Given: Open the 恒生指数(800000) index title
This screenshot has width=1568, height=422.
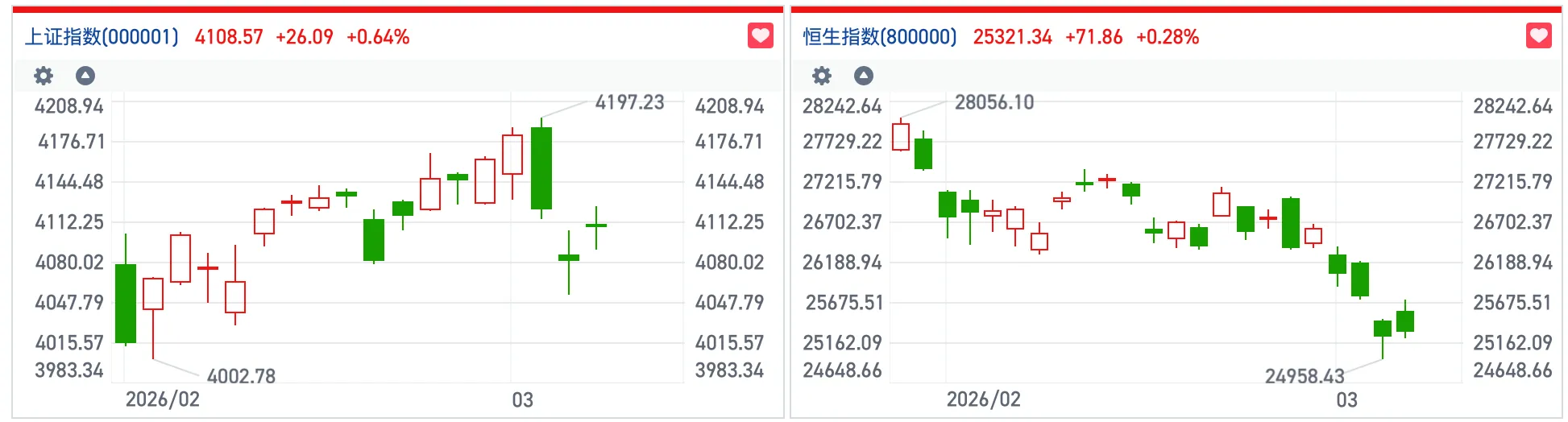Looking at the screenshot, I should [x=880, y=37].
